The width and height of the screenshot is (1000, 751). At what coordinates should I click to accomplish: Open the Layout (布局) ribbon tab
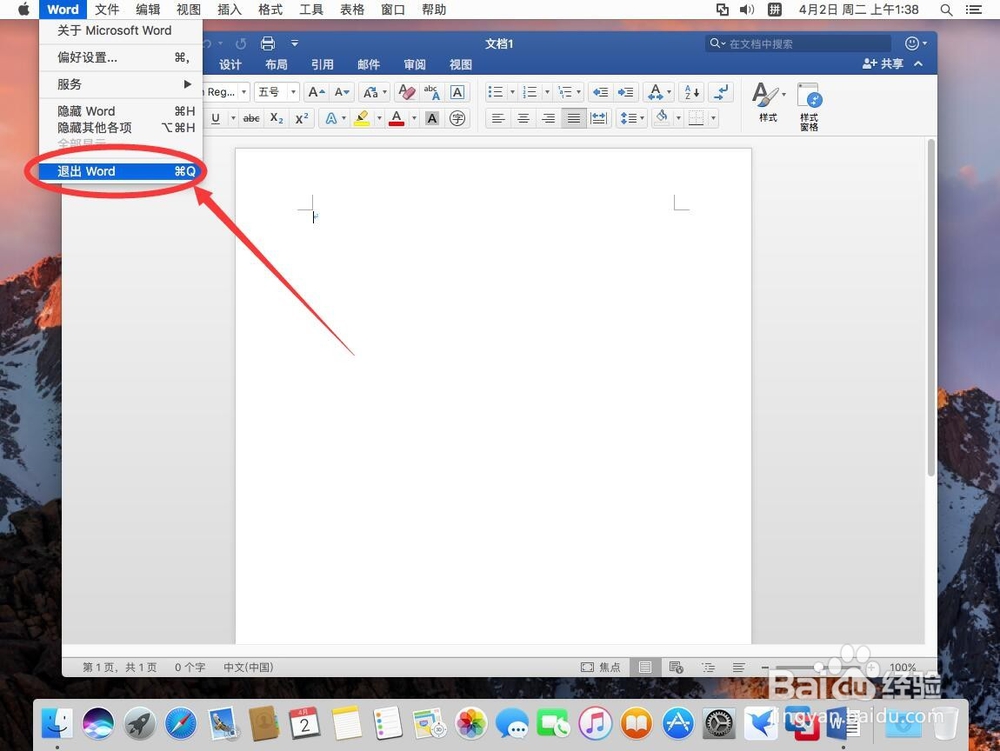click(276, 64)
